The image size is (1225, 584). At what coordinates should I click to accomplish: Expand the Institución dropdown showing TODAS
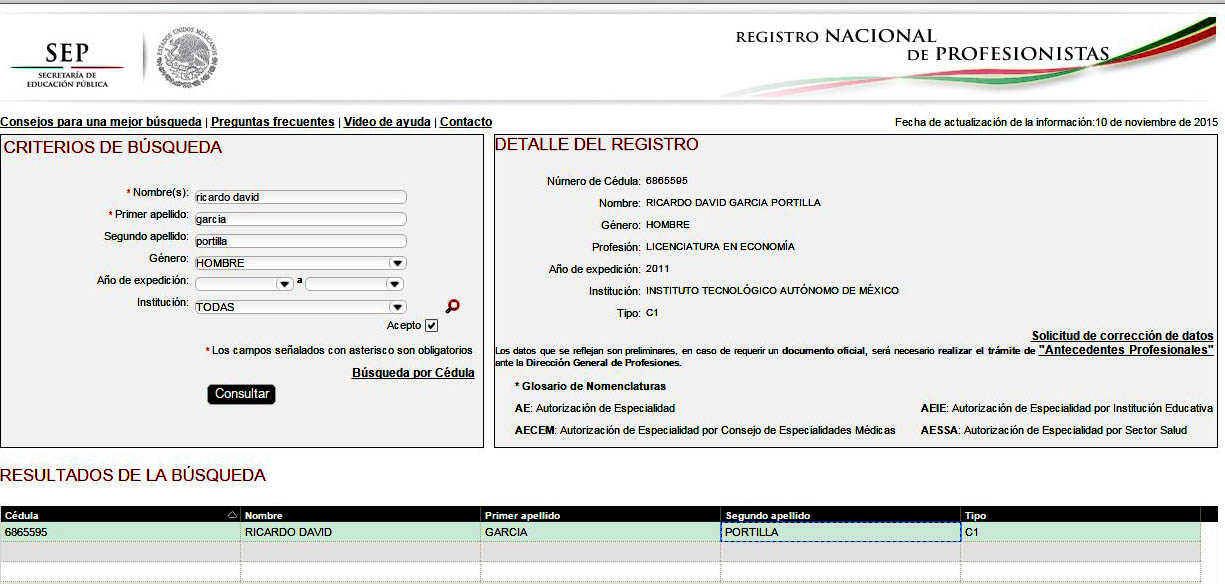[x=397, y=307]
